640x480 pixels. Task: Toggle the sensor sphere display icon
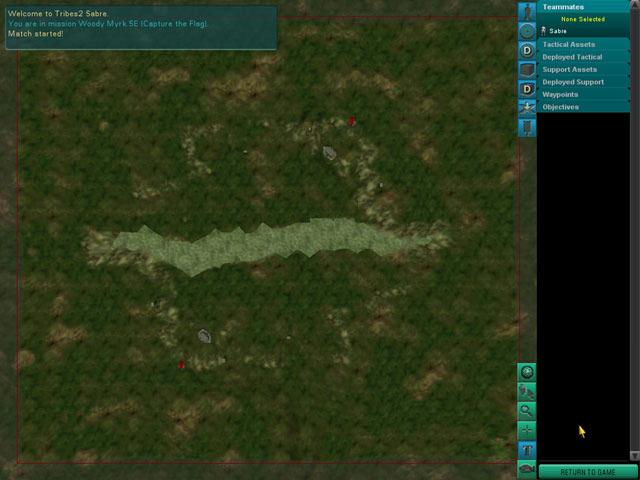point(527,372)
